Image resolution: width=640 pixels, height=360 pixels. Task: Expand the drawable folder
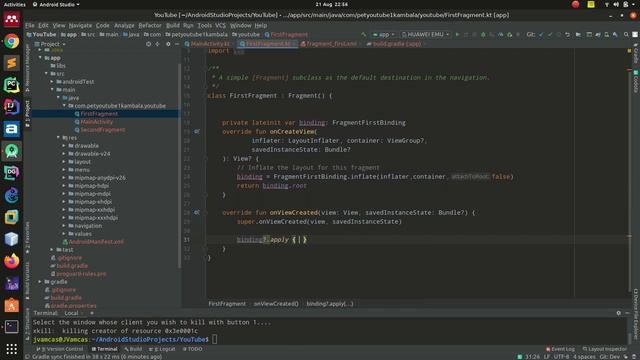(x=64, y=146)
